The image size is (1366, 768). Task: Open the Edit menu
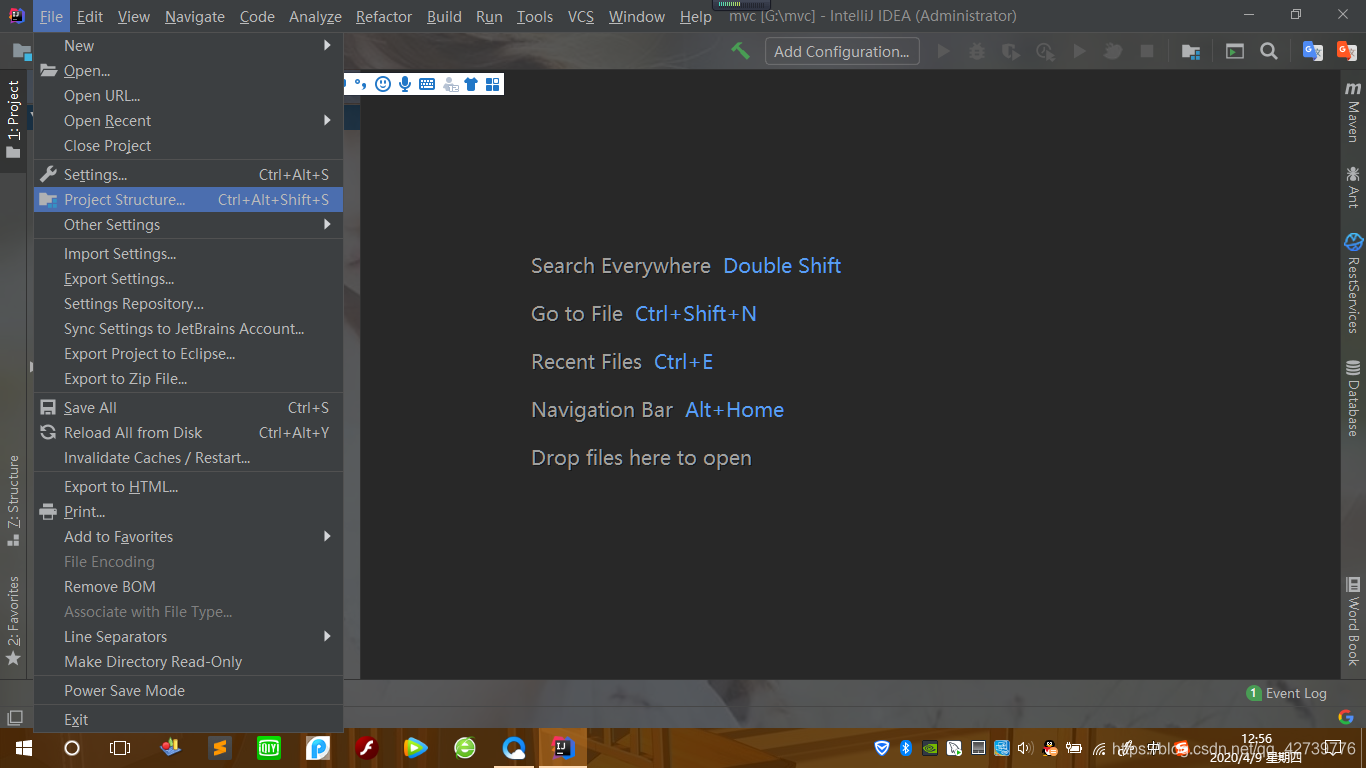pos(90,16)
